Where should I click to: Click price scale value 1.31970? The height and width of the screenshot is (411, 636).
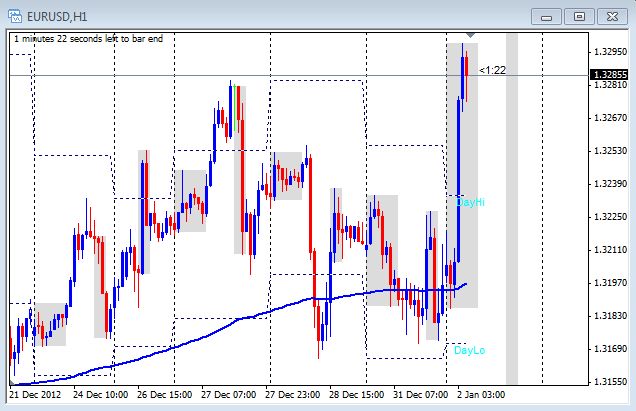point(610,282)
